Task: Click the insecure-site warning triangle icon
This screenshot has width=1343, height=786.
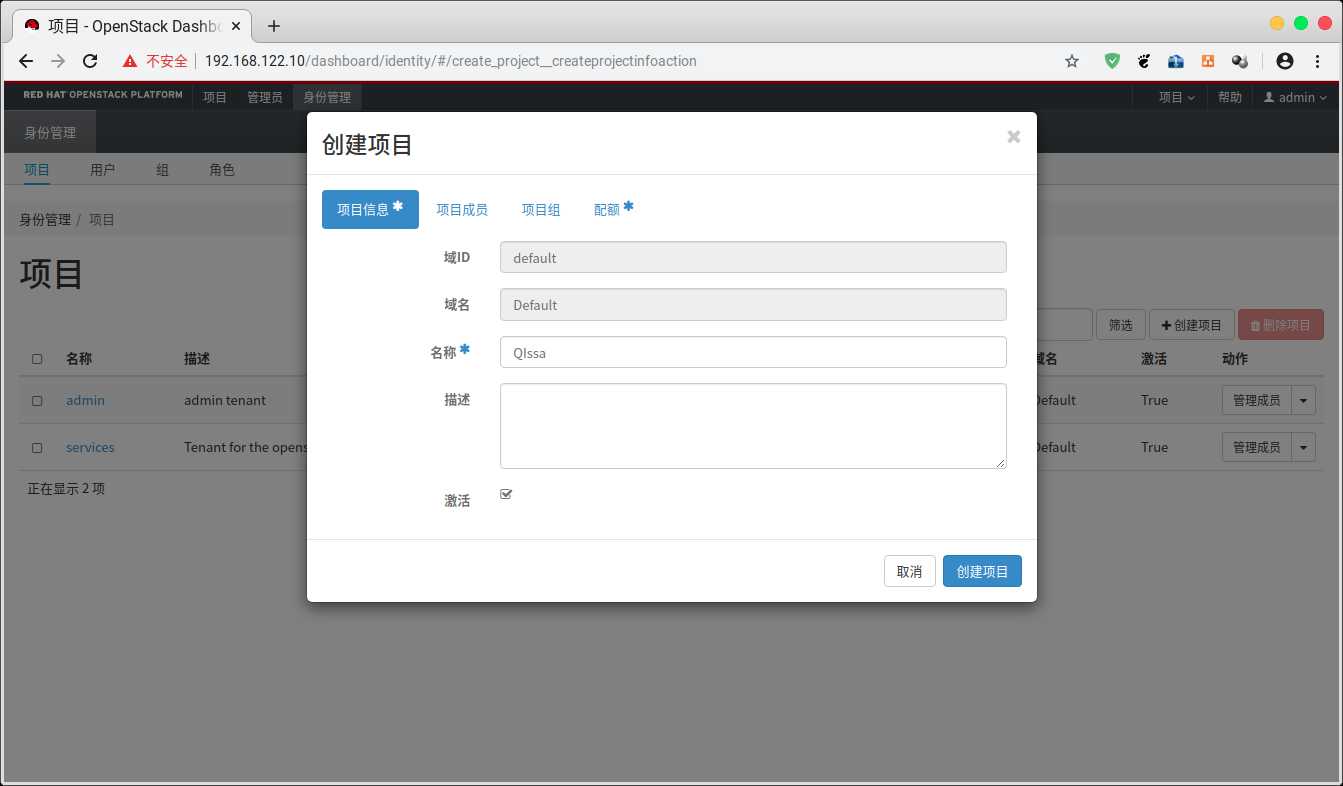Action: point(130,61)
